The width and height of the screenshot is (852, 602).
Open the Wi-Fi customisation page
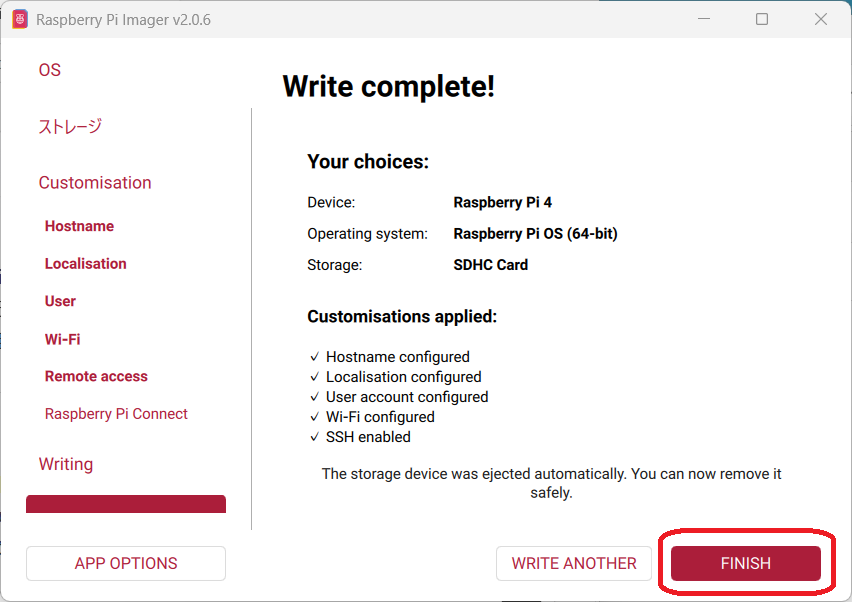point(62,339)
